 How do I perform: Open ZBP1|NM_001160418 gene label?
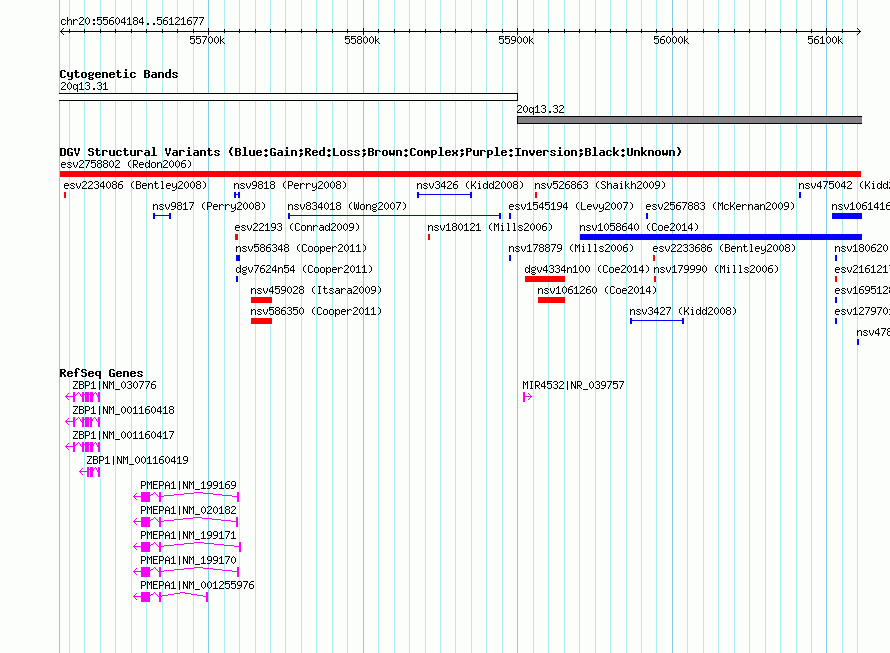click(123, 410)
